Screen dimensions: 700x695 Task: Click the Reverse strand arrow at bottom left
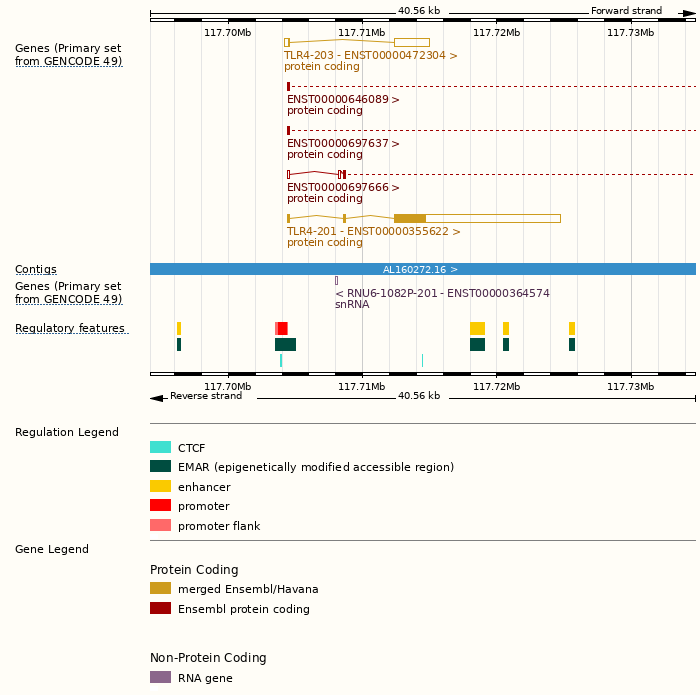[156, 398]
